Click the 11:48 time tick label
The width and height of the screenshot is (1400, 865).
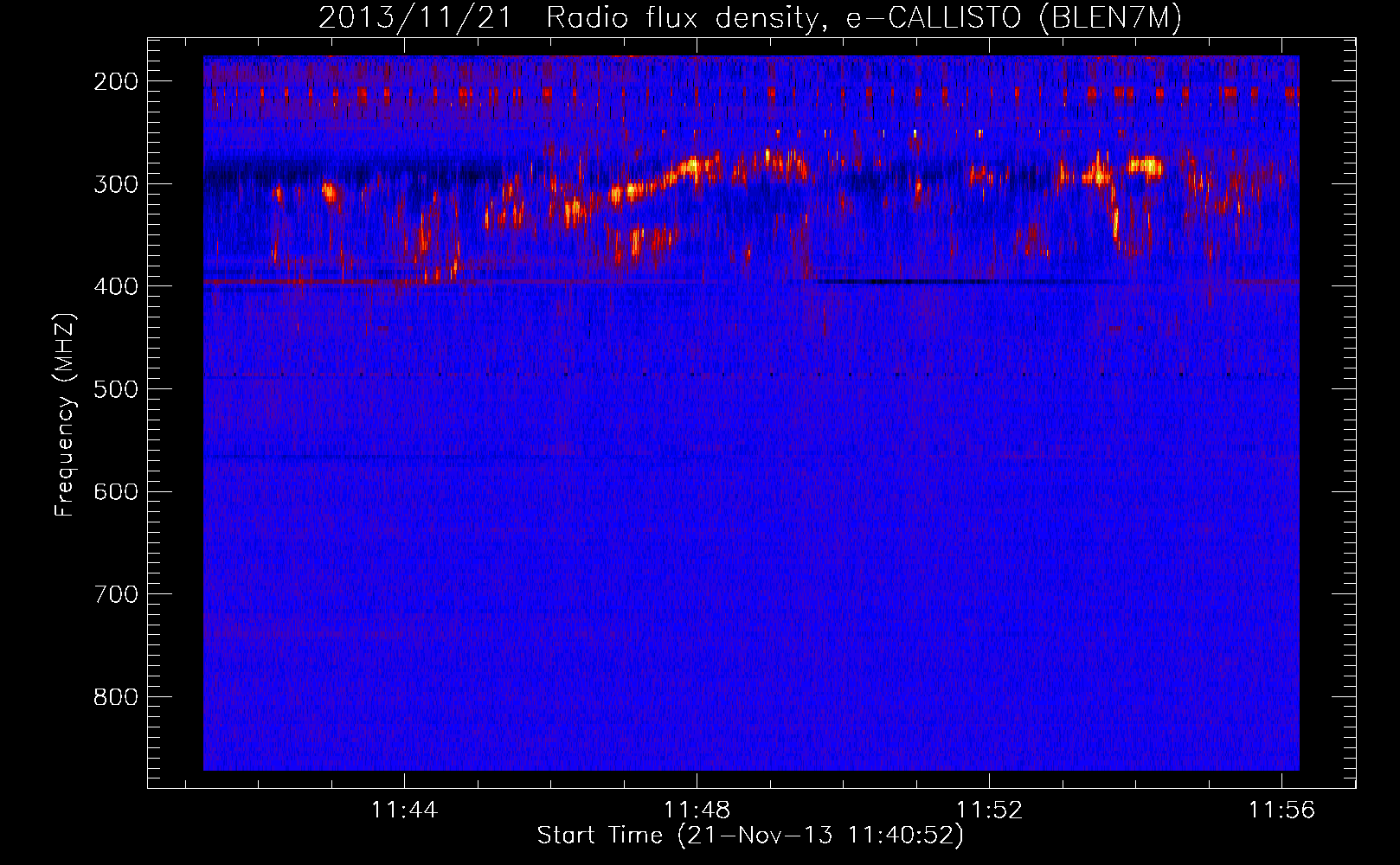pyautogui.click(x=697, y=811)
